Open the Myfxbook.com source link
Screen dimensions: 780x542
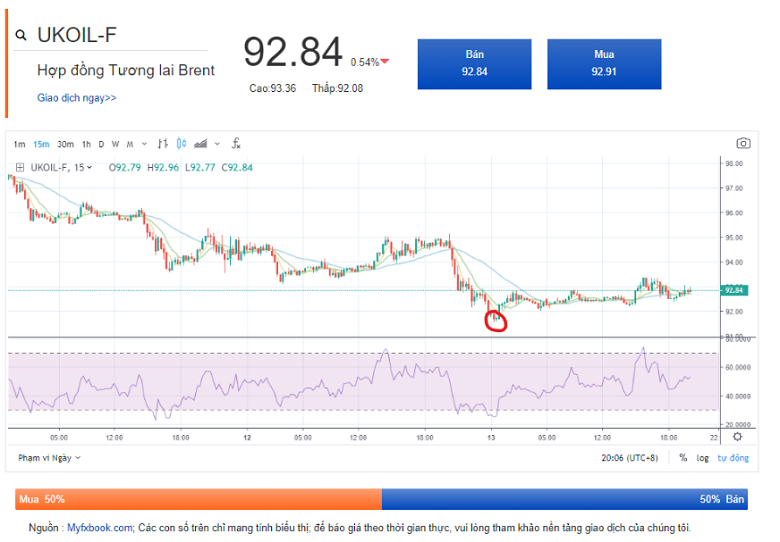pyautogui.click(x=100, y=527)
